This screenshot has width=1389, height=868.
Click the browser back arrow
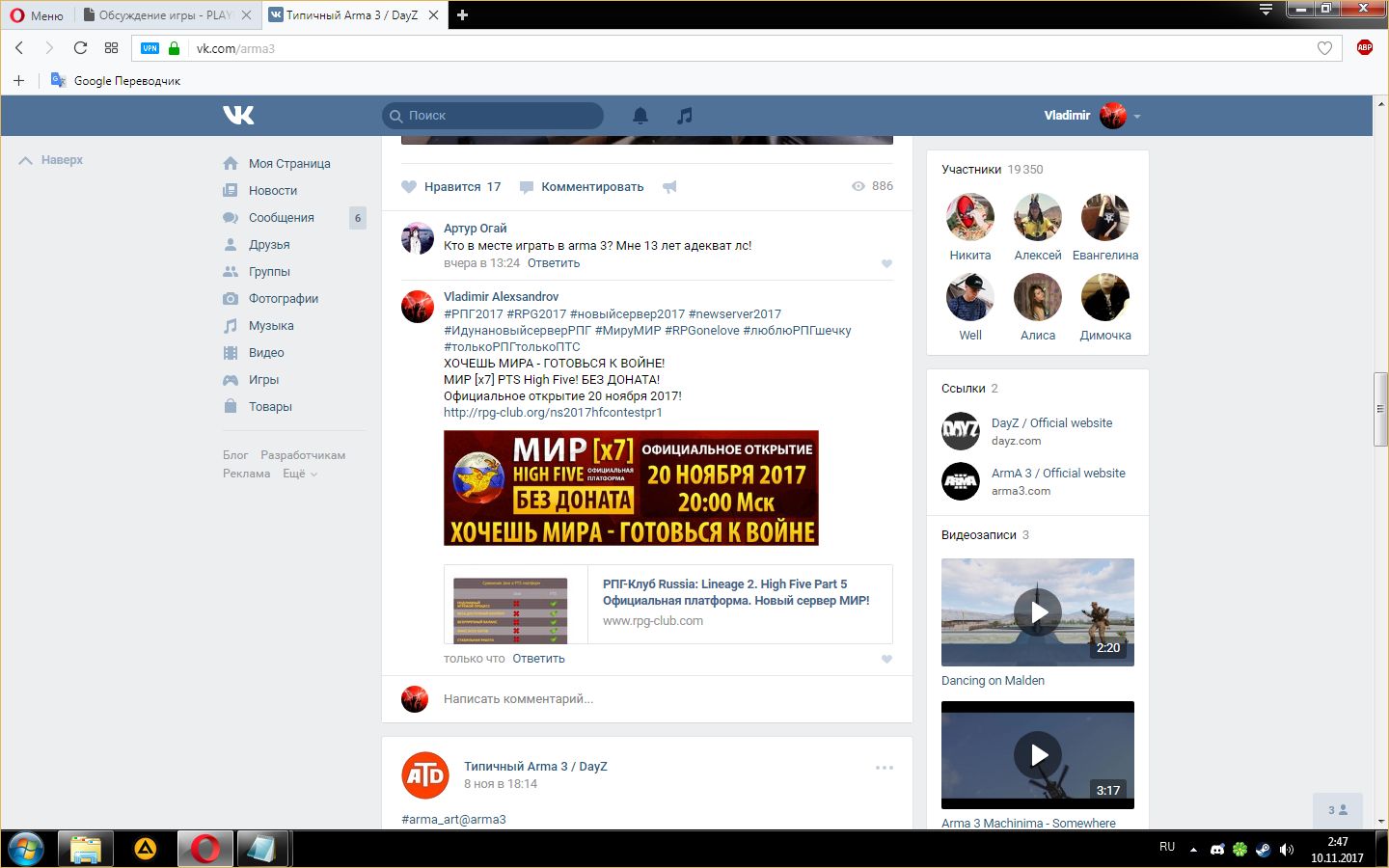(19, 47)
